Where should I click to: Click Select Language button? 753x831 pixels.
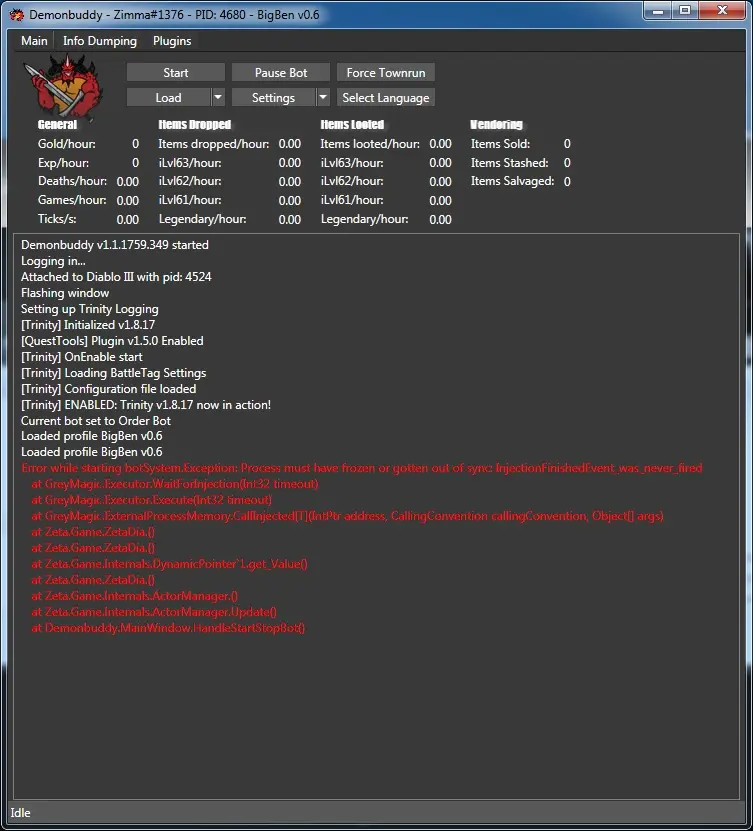tap(386, 98)
